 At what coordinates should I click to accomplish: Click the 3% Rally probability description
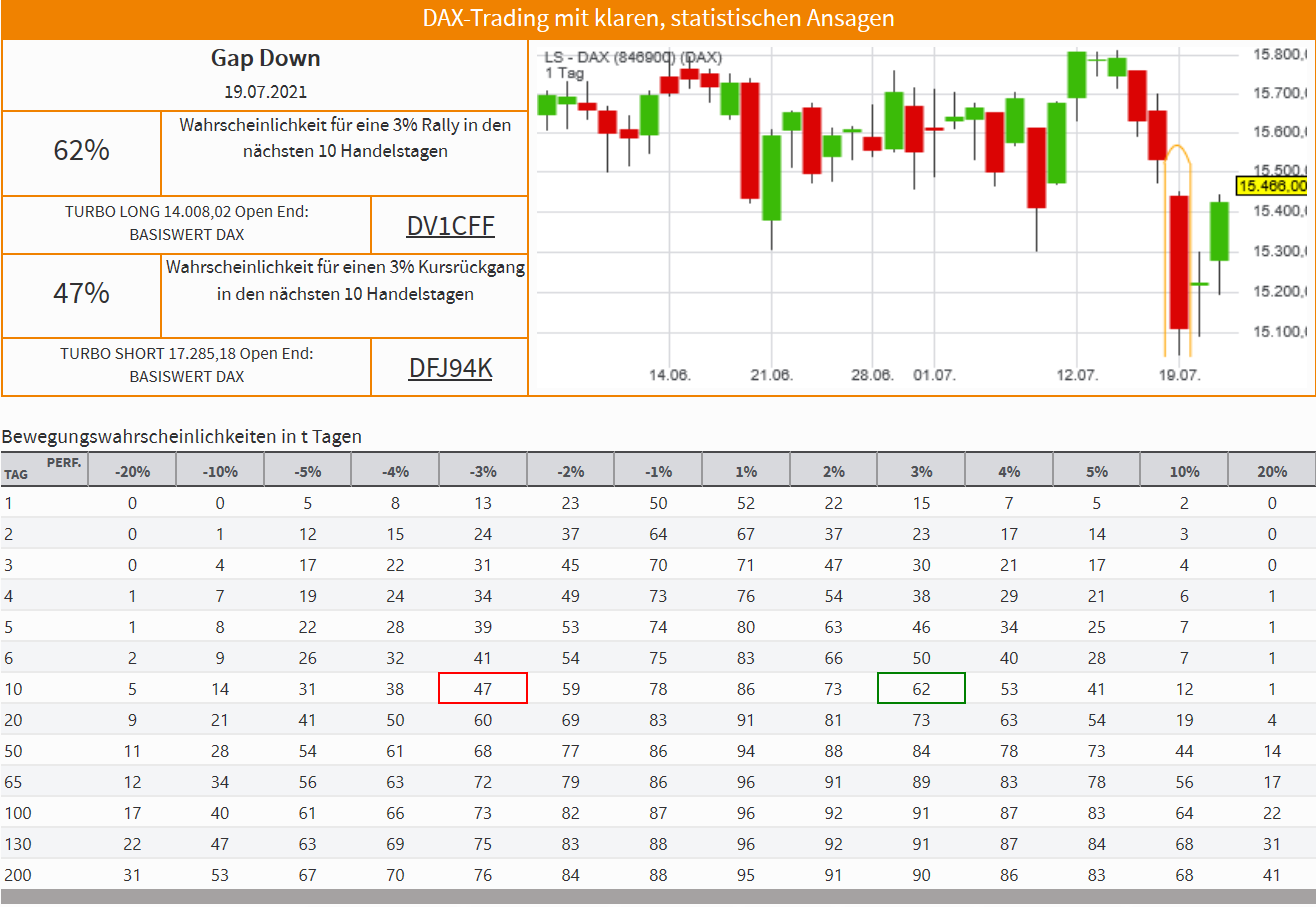[345, 139]
